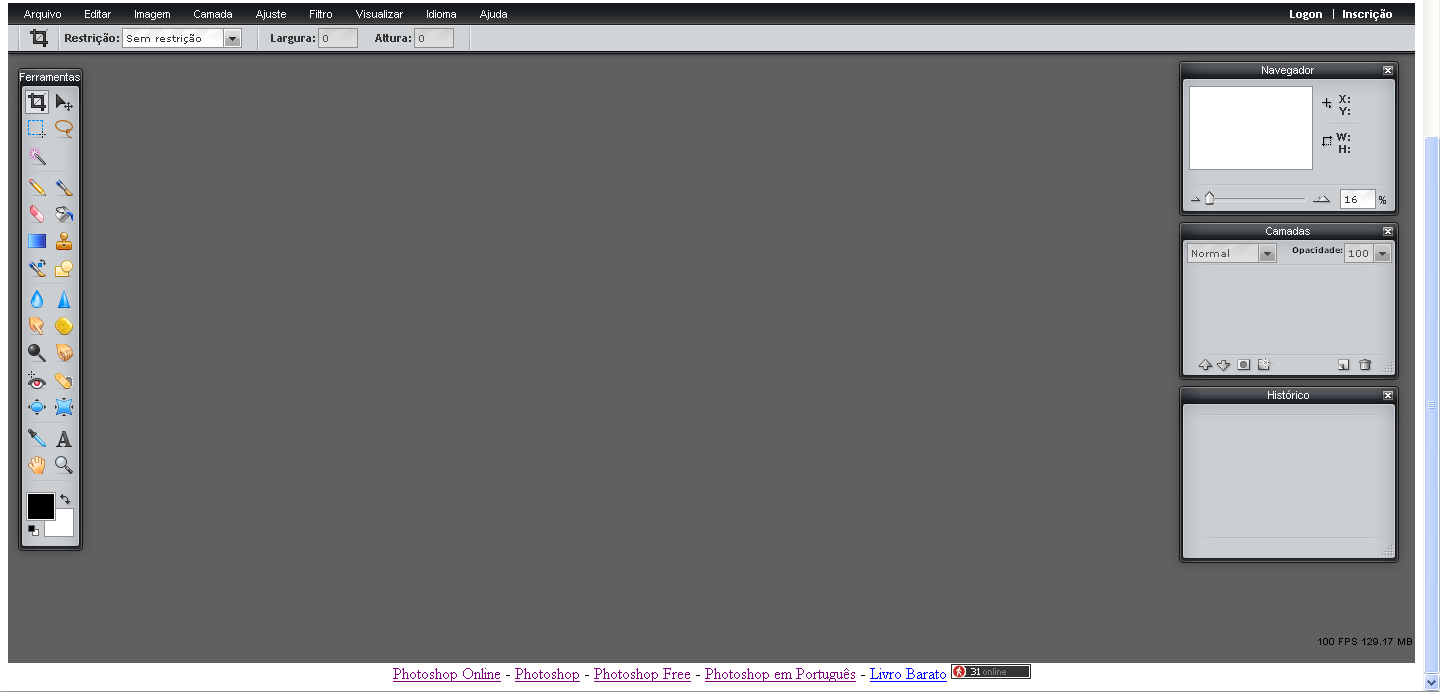Screen dimensions: 1440x692
Task: Open the Opacidade dropdown arrow
Action: (x=1382, y=254)
